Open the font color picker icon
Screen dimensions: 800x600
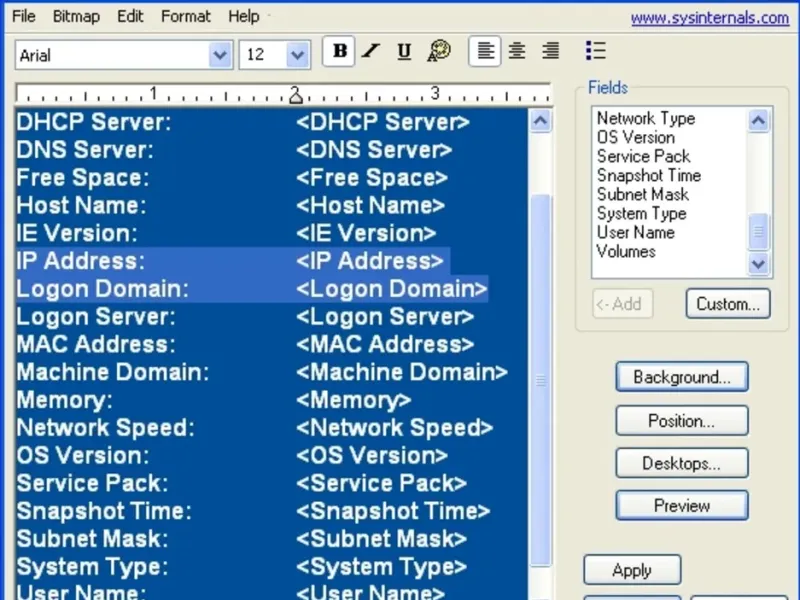point(439,51)
